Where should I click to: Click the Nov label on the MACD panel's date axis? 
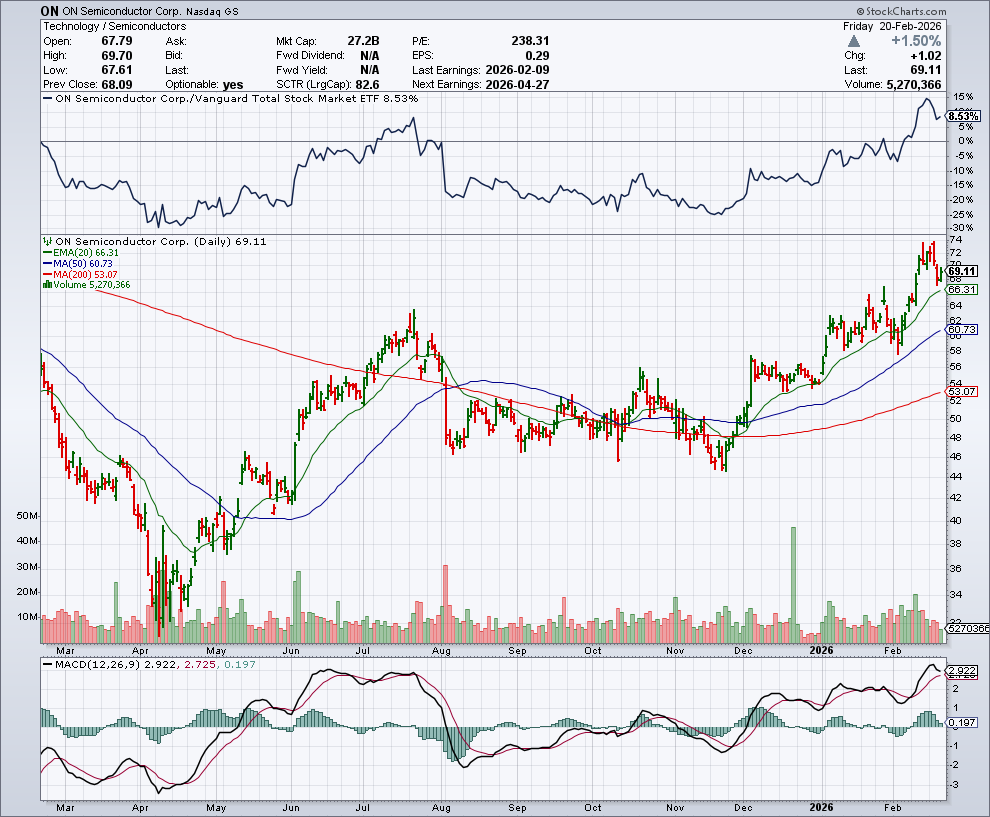coord(675,808)
